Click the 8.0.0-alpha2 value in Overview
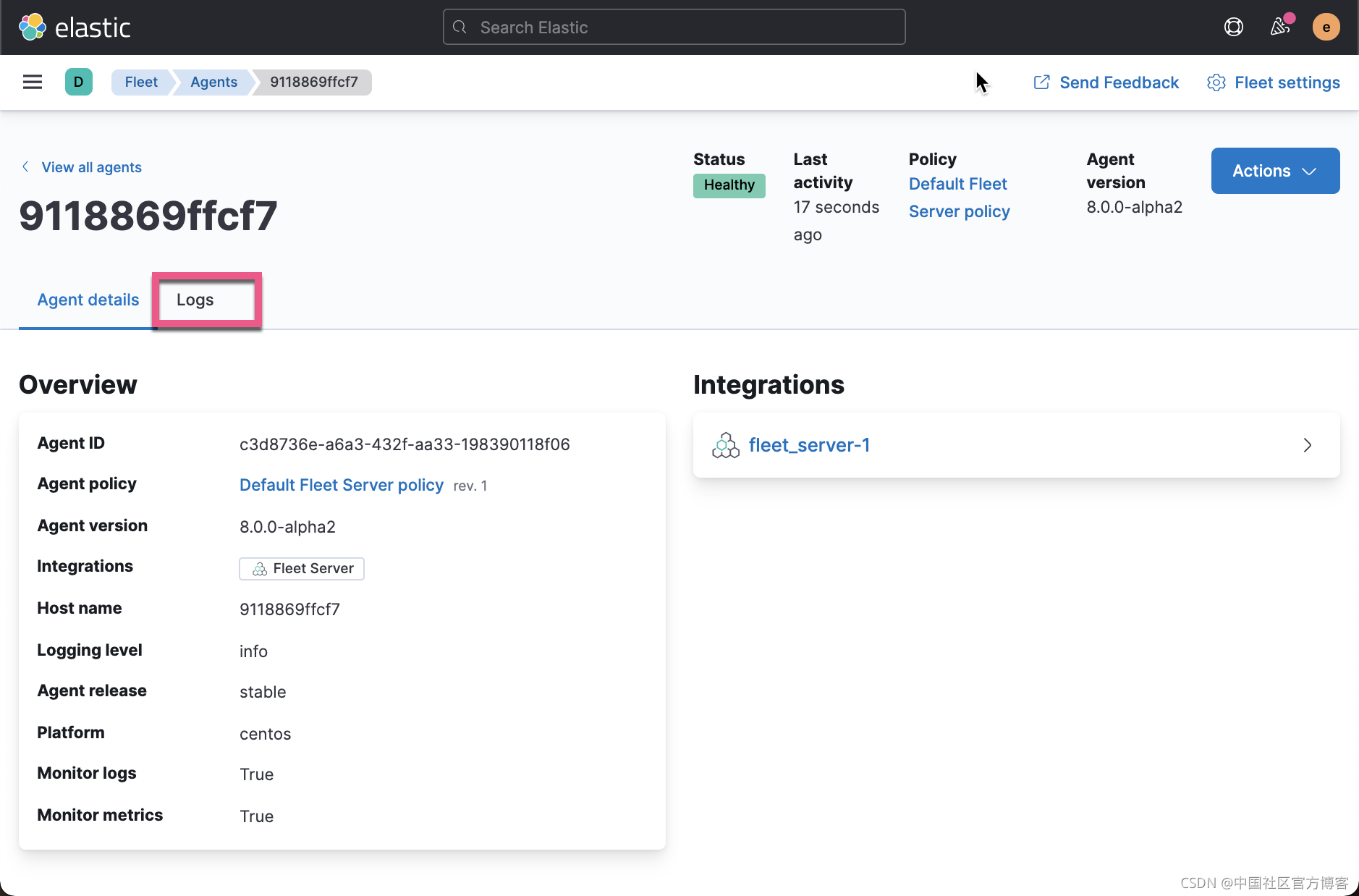Viewport: 1359px width, 896px height. [287, 527]
